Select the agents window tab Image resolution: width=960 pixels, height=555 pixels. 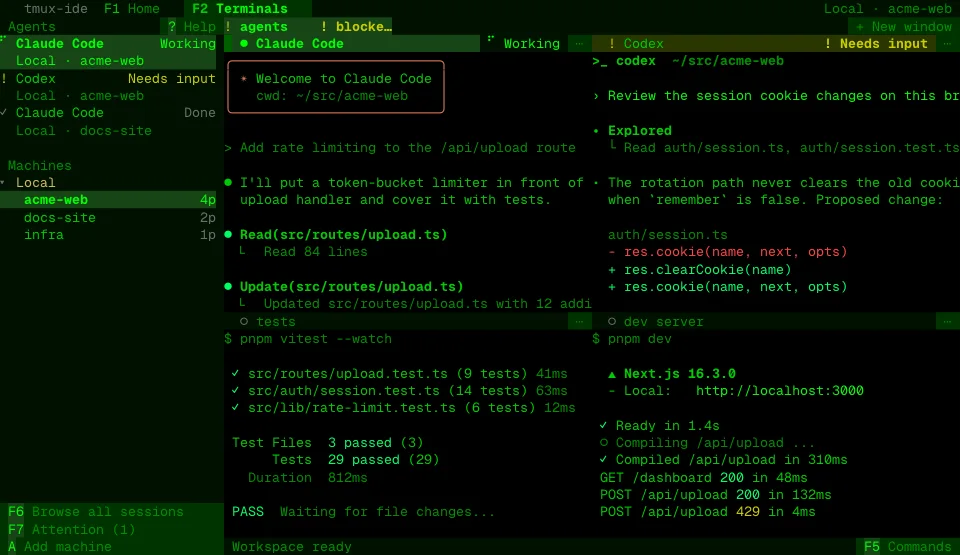click(256, 26)
